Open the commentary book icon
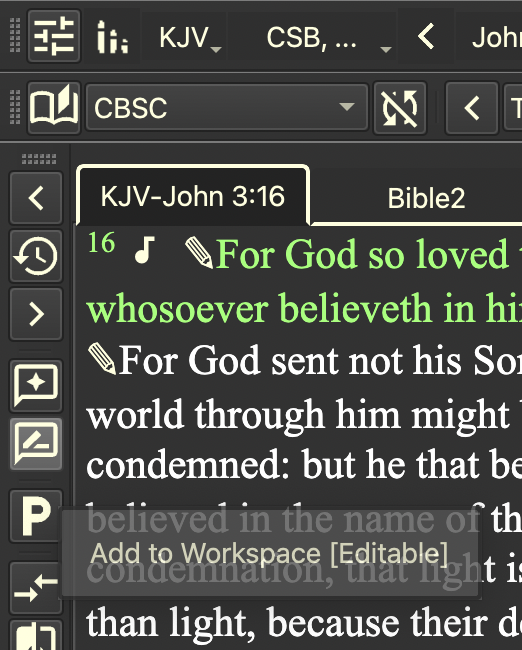This screenshot has height=650, width=522. tap(54, 108)
